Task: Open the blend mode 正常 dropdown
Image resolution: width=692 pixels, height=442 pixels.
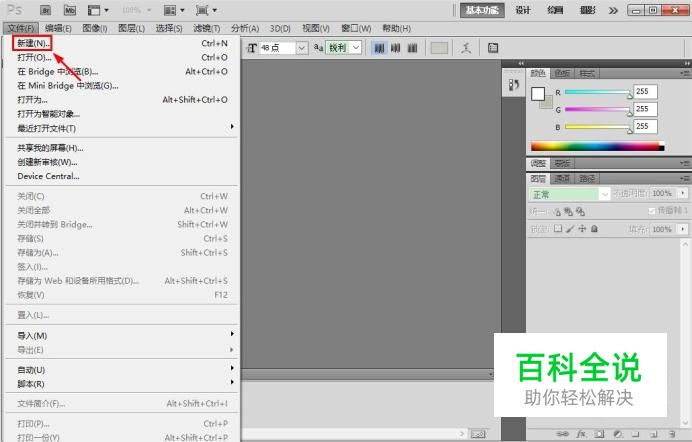Action: pyautogui.click(x=569, y=194)
